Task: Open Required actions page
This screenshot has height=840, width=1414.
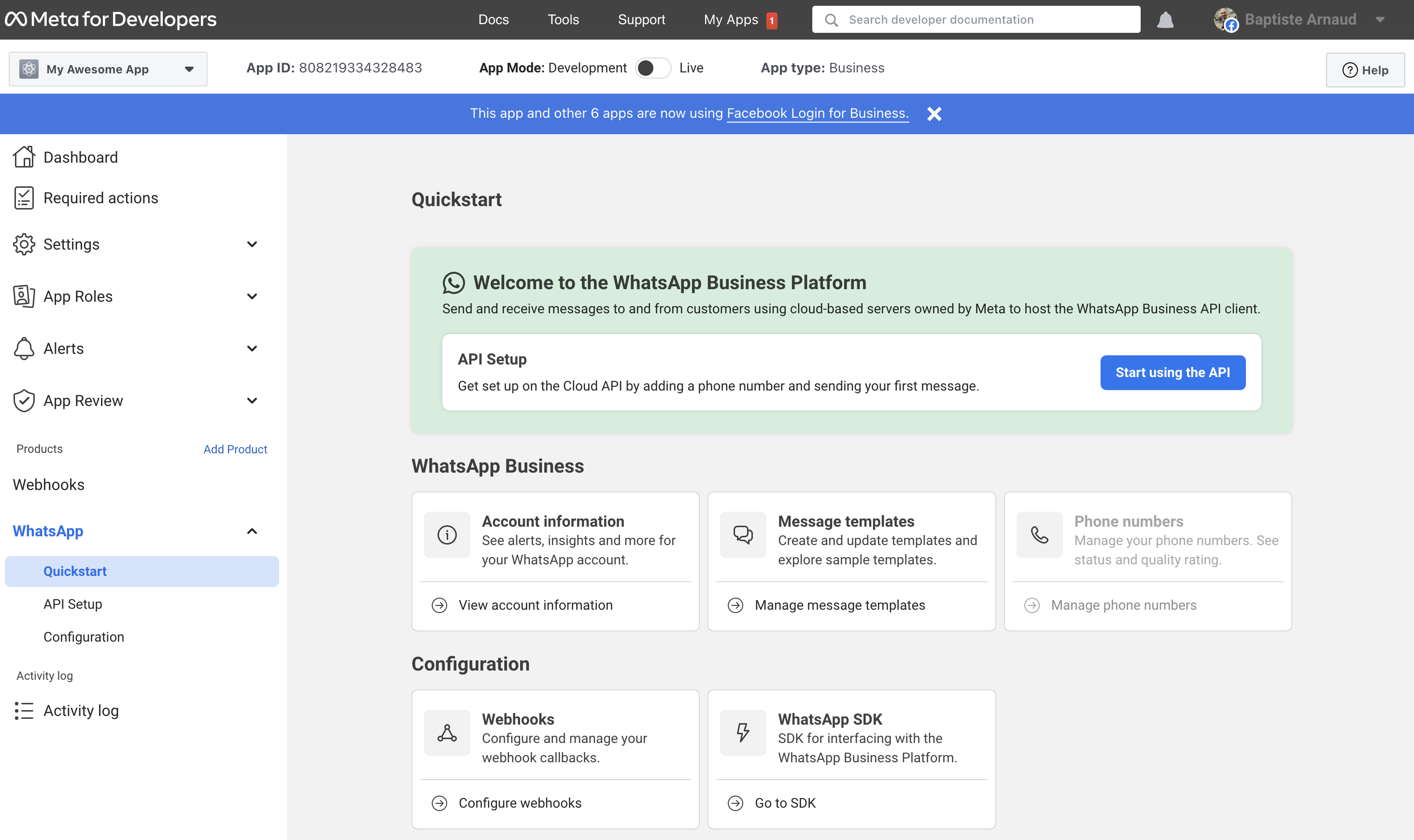Action: (x=101, y=197)
